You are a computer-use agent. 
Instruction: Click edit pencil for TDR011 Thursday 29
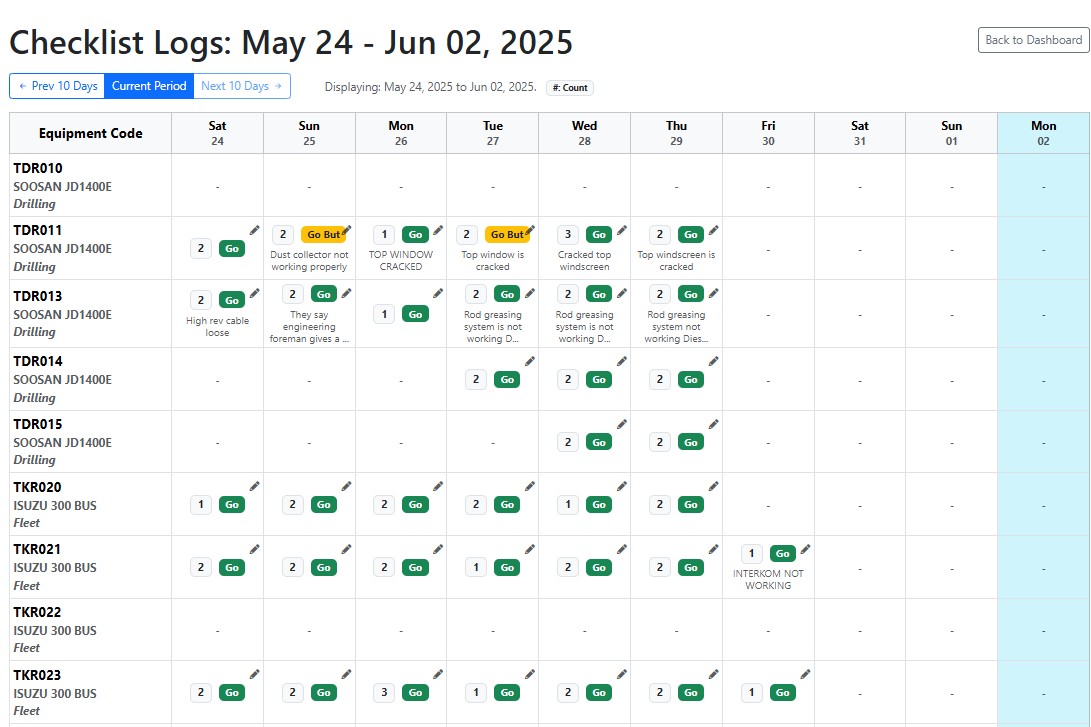(714, 231)
